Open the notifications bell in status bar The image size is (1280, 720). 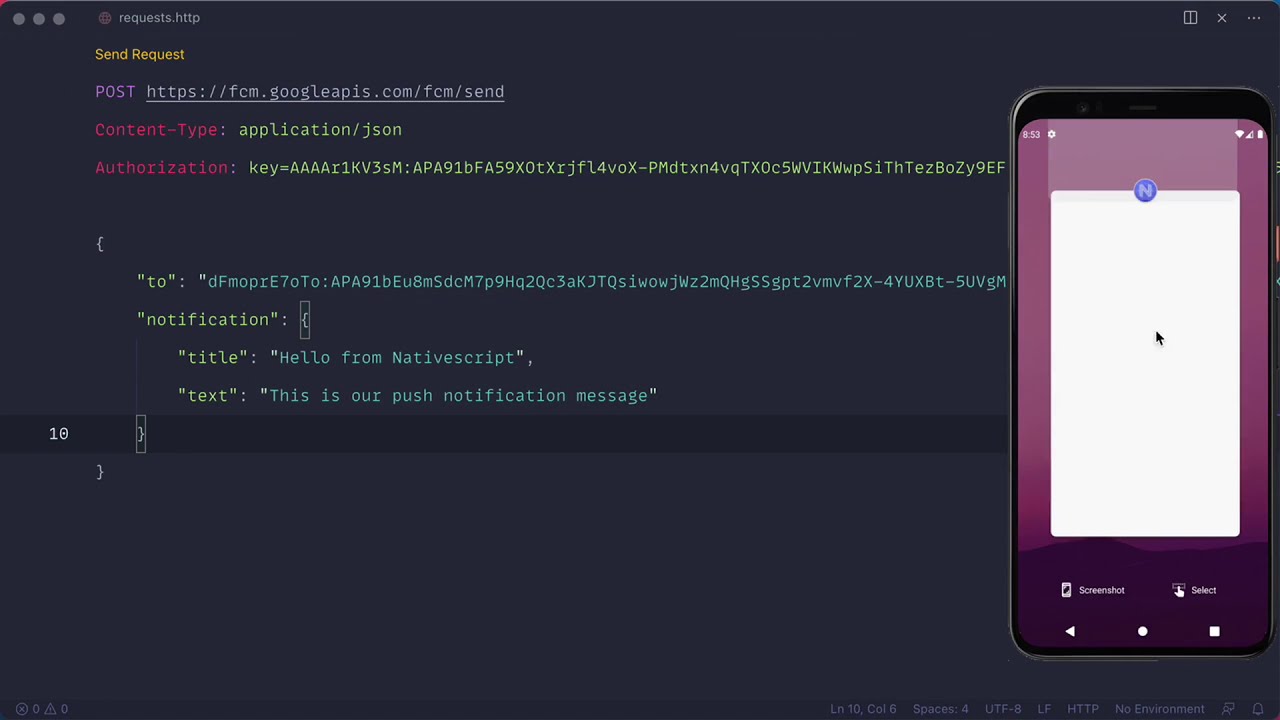click(1259, 709)
